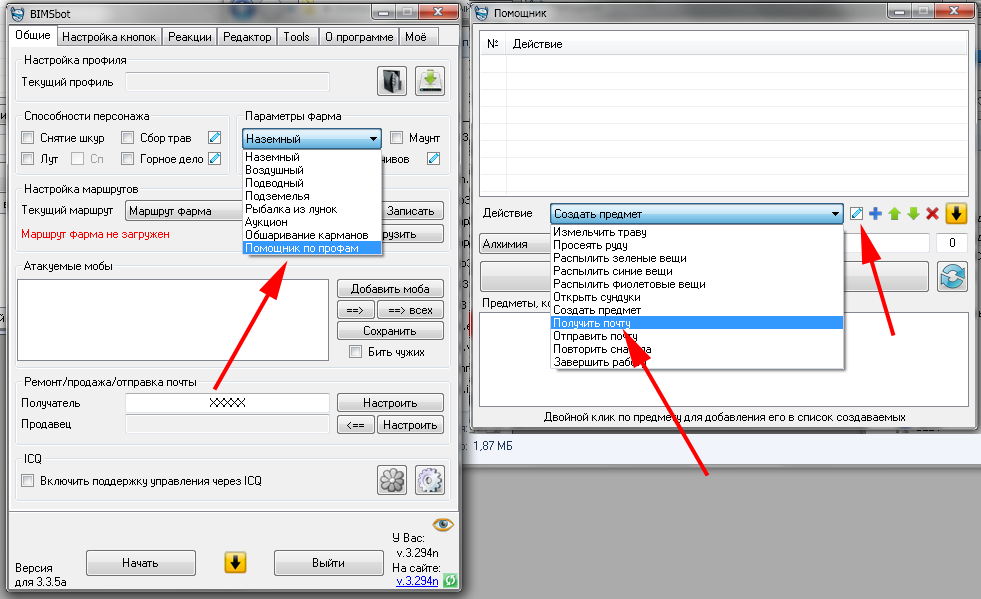Enable ICQ control support checkbox

pyautogui.click(x=28, y=481)
